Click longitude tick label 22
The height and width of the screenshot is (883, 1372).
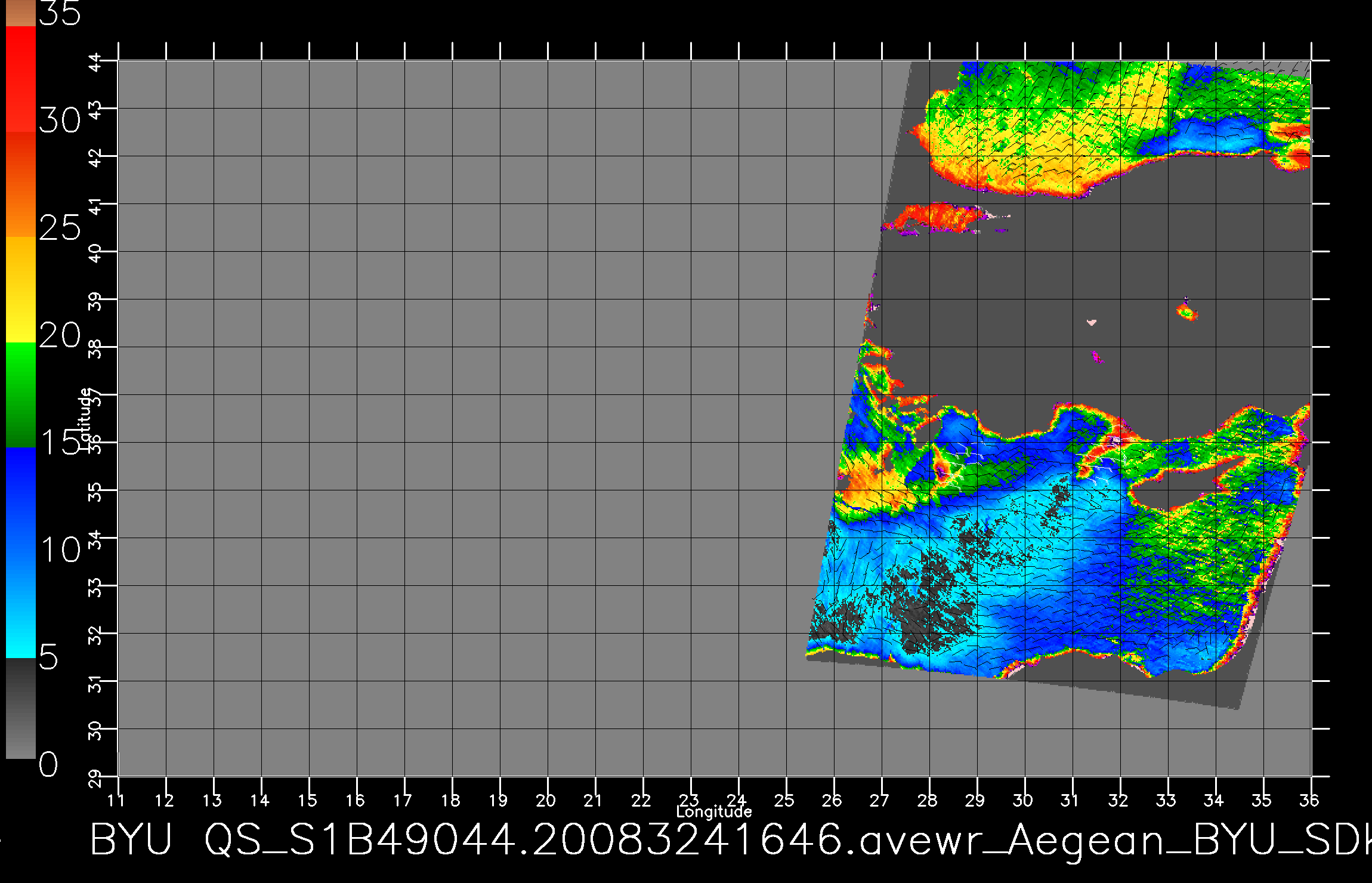click(x=641, y=800)
